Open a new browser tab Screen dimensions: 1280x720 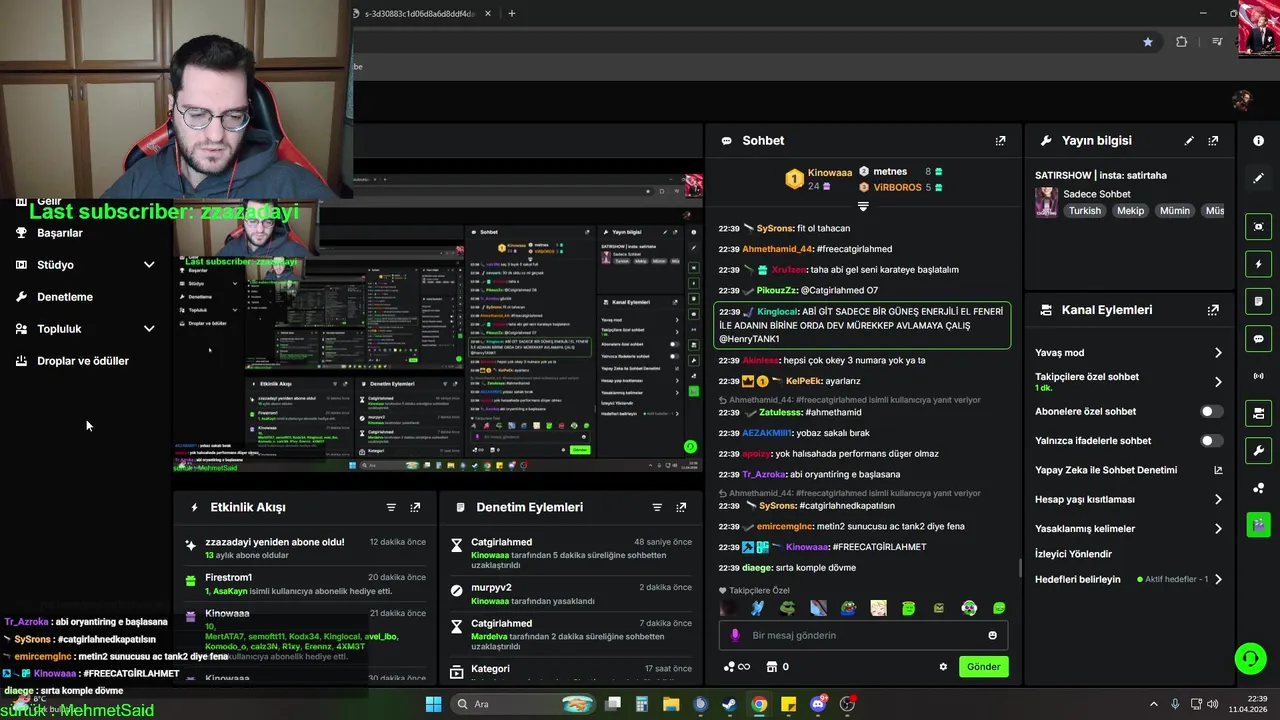pos(512,13)
